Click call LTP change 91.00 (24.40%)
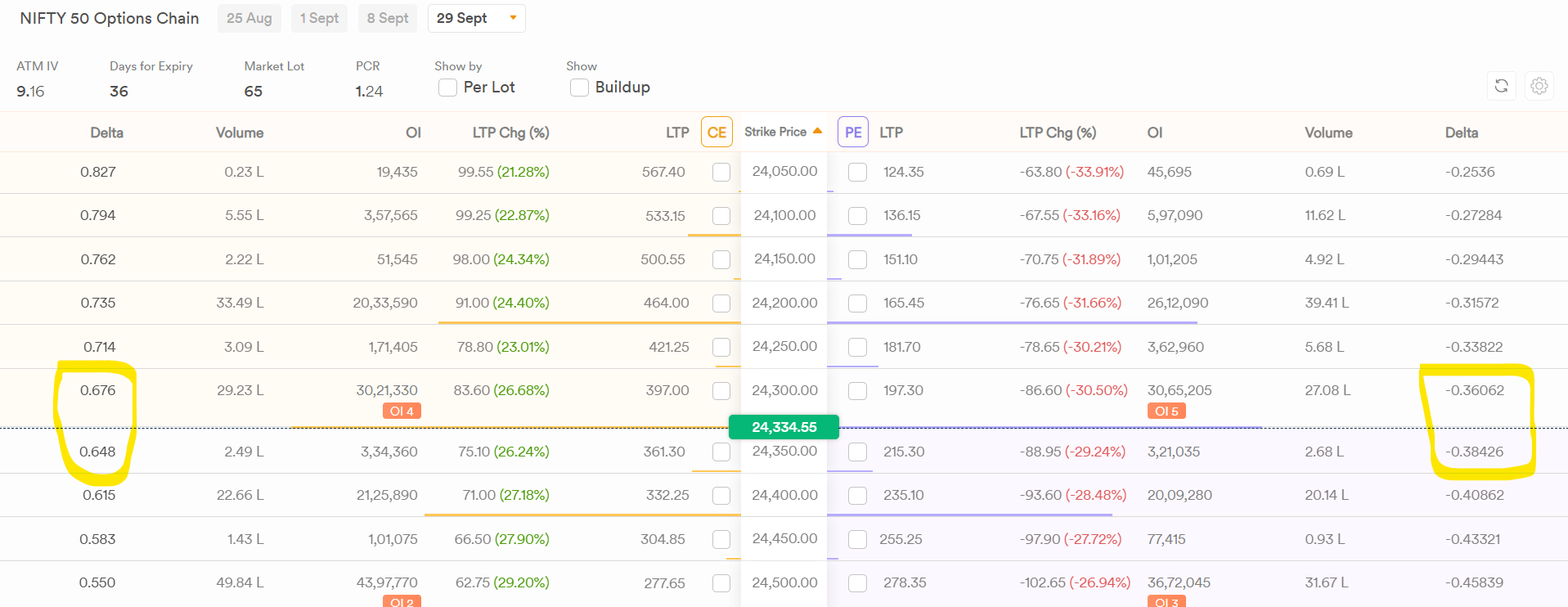The width and height of the screenshot is (1568, 607). coord(502,303)
